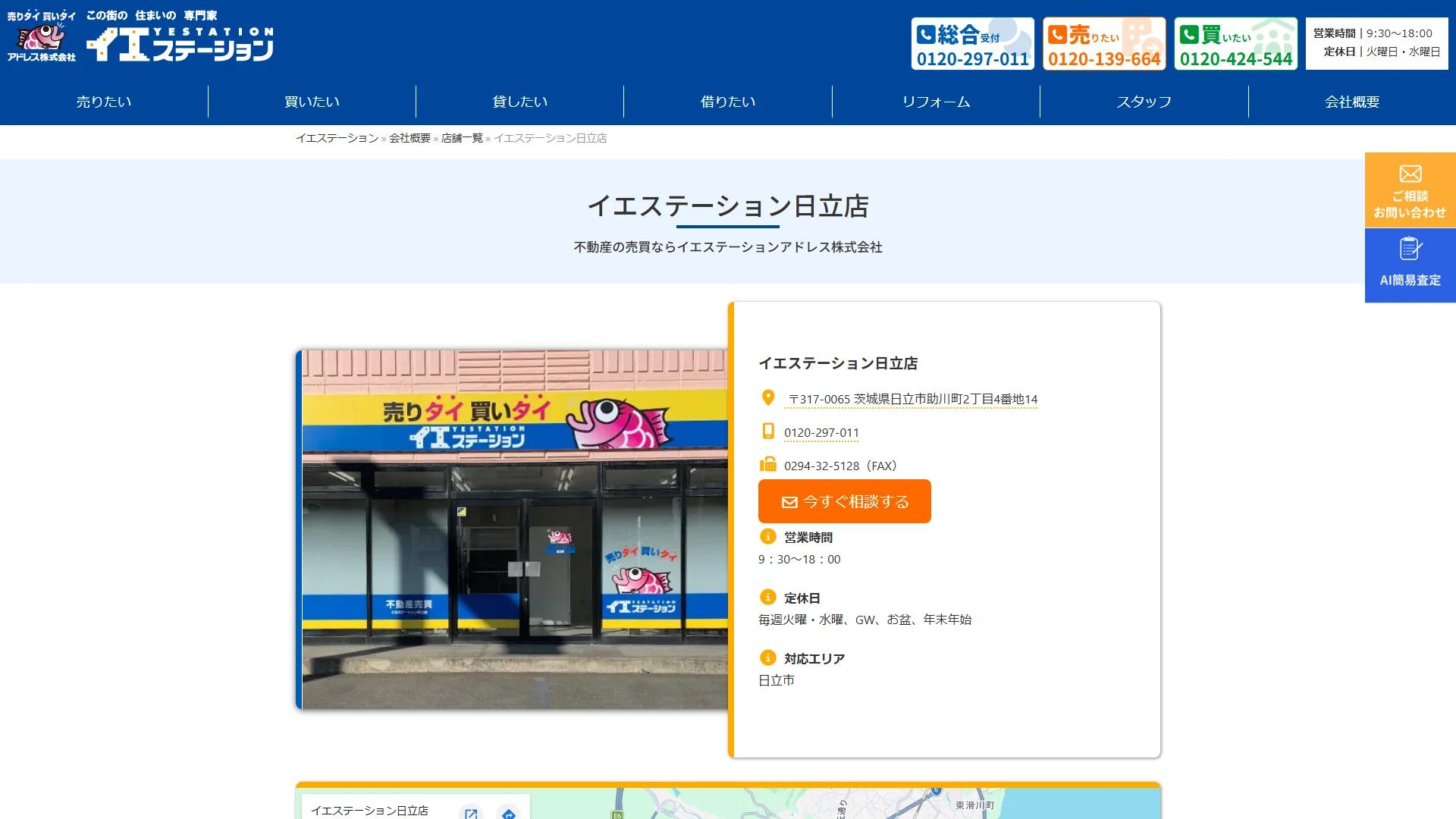Click the イエステーション日立店 map label
Viewport: 1456px width, 819px height.
click(369, 811)
